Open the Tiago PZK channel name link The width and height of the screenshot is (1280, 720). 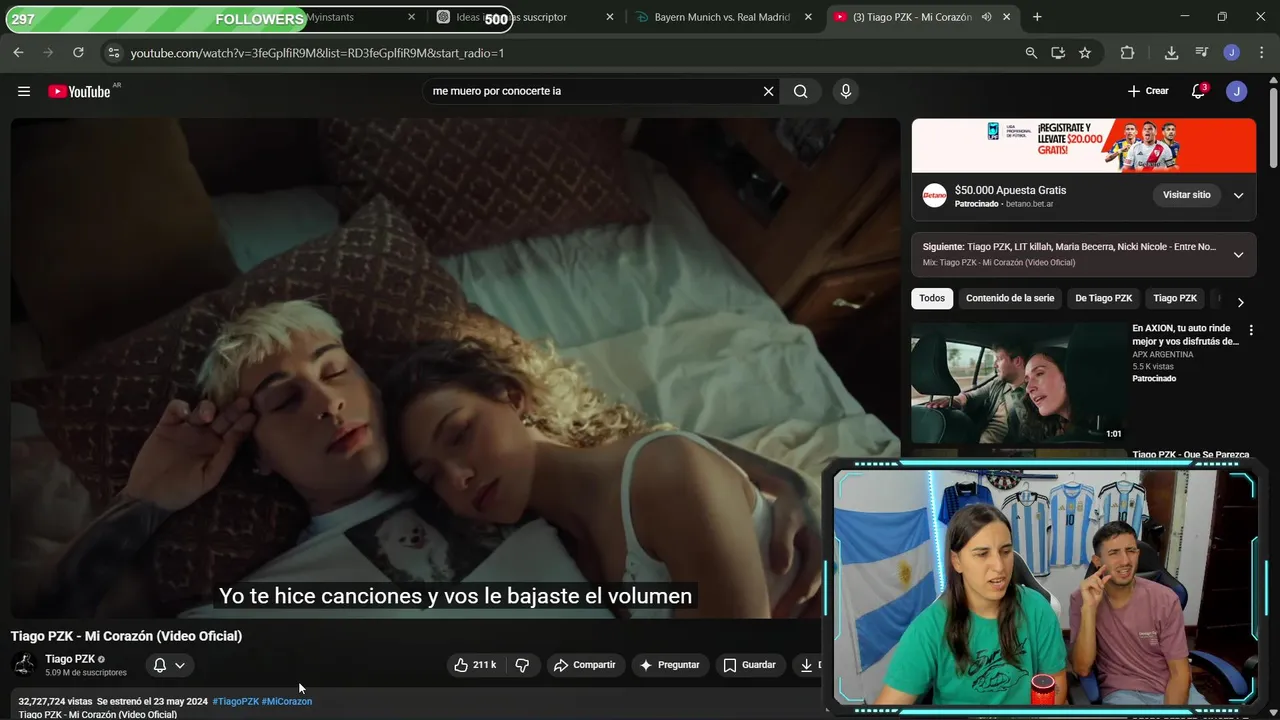tap(70, 659)
